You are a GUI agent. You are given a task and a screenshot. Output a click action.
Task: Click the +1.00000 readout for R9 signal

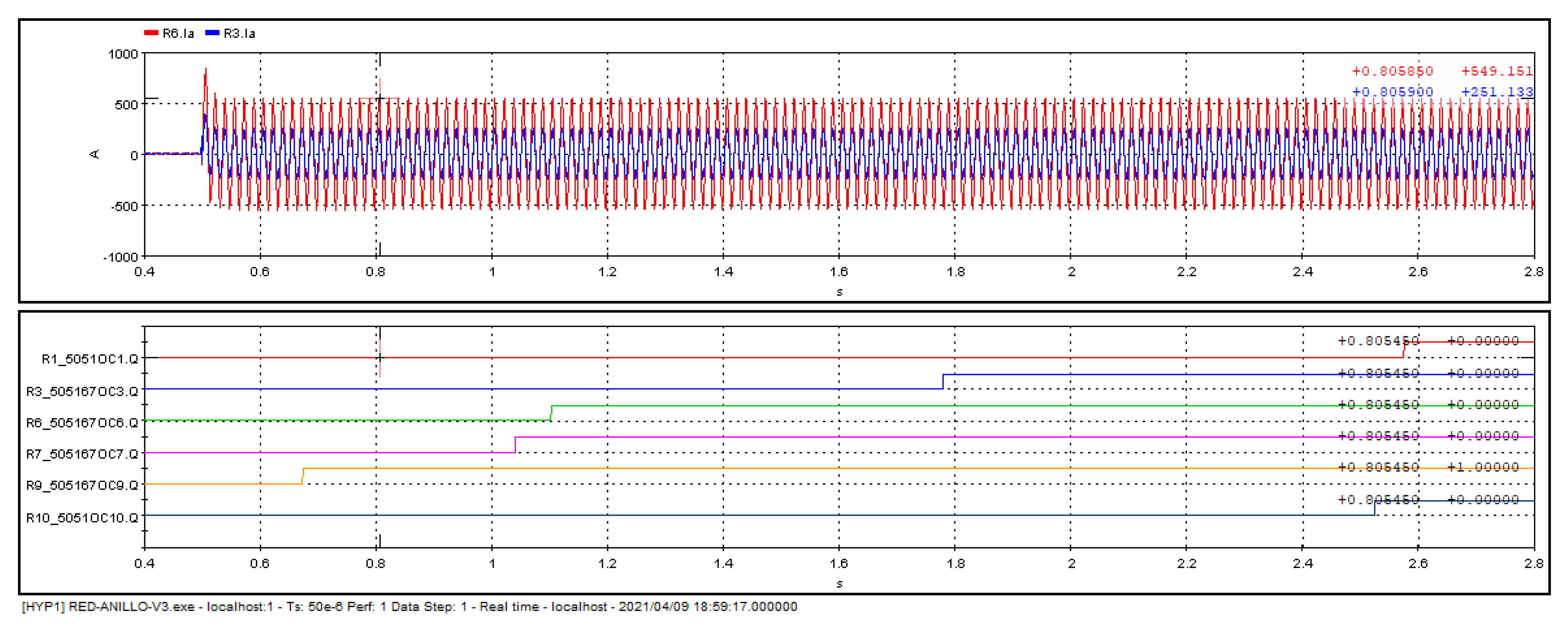[1483, 467]
